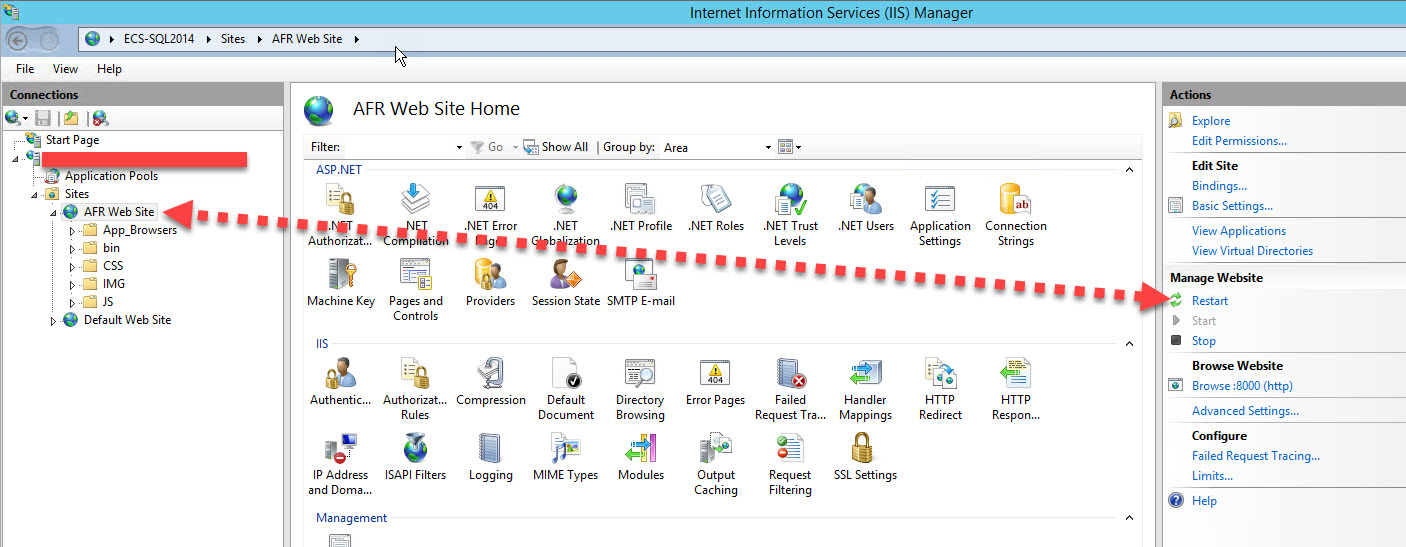Collapse the ASP.NET group section
The width and height of the screenshot is (1406, 547).
[x=1130, y=170]
